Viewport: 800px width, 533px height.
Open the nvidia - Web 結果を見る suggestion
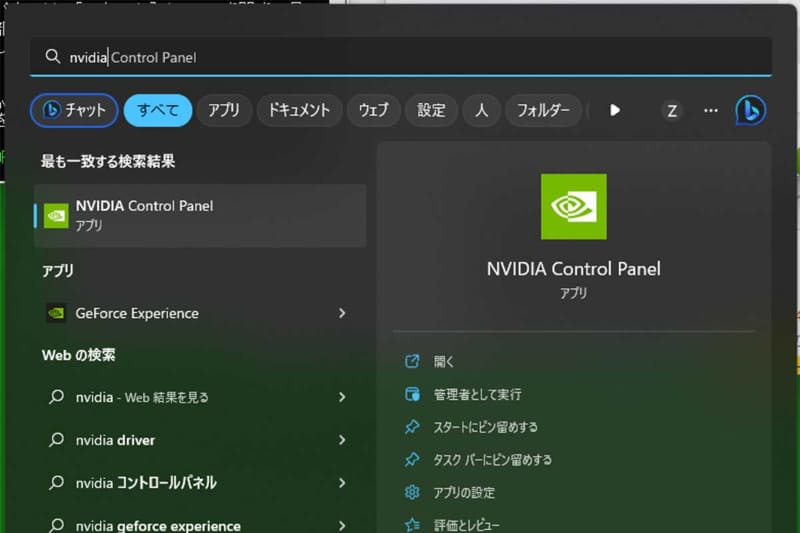[200, 397]
